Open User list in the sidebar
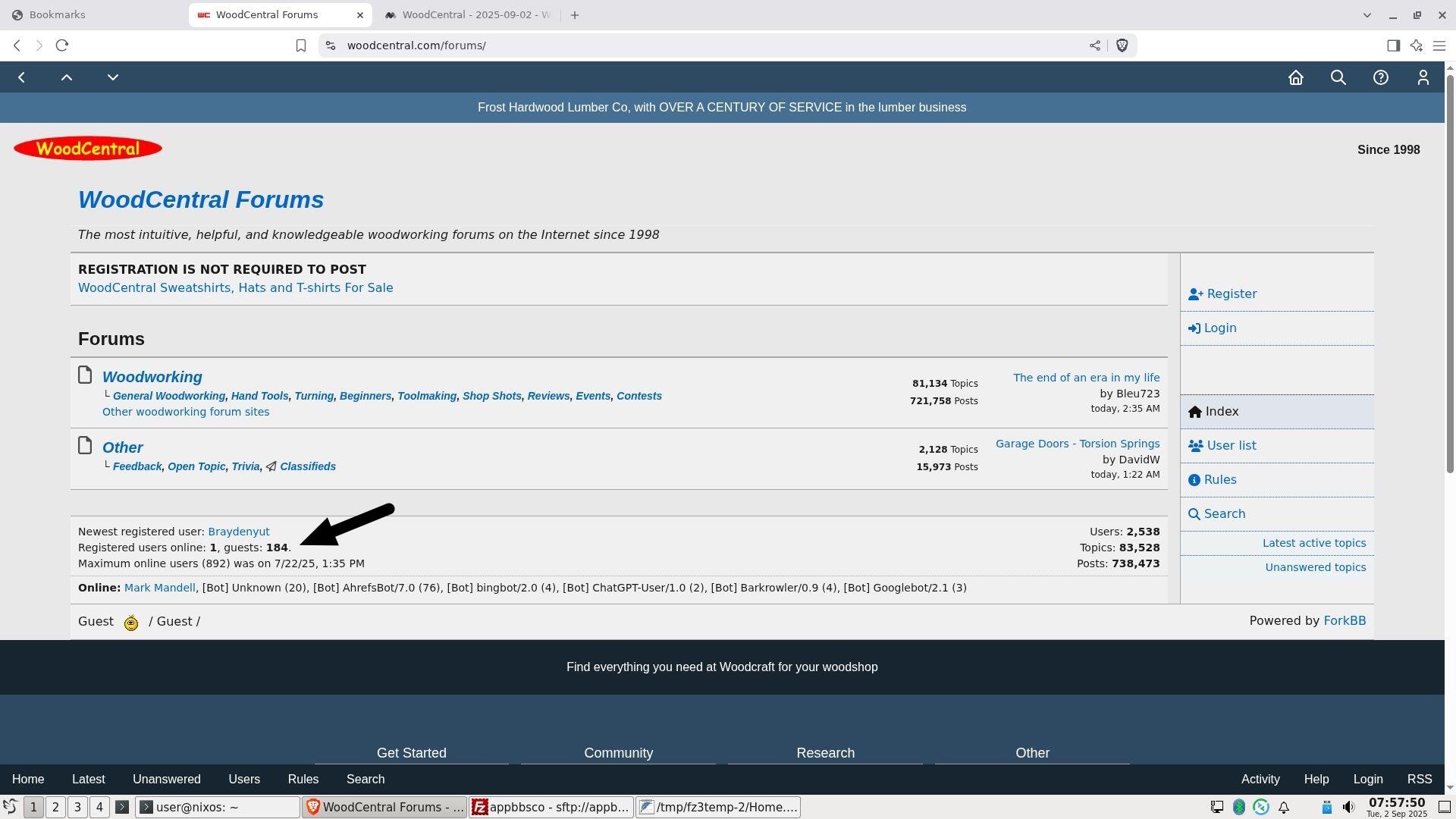This screenshot has width=1456, height=819. point(1222,446)
